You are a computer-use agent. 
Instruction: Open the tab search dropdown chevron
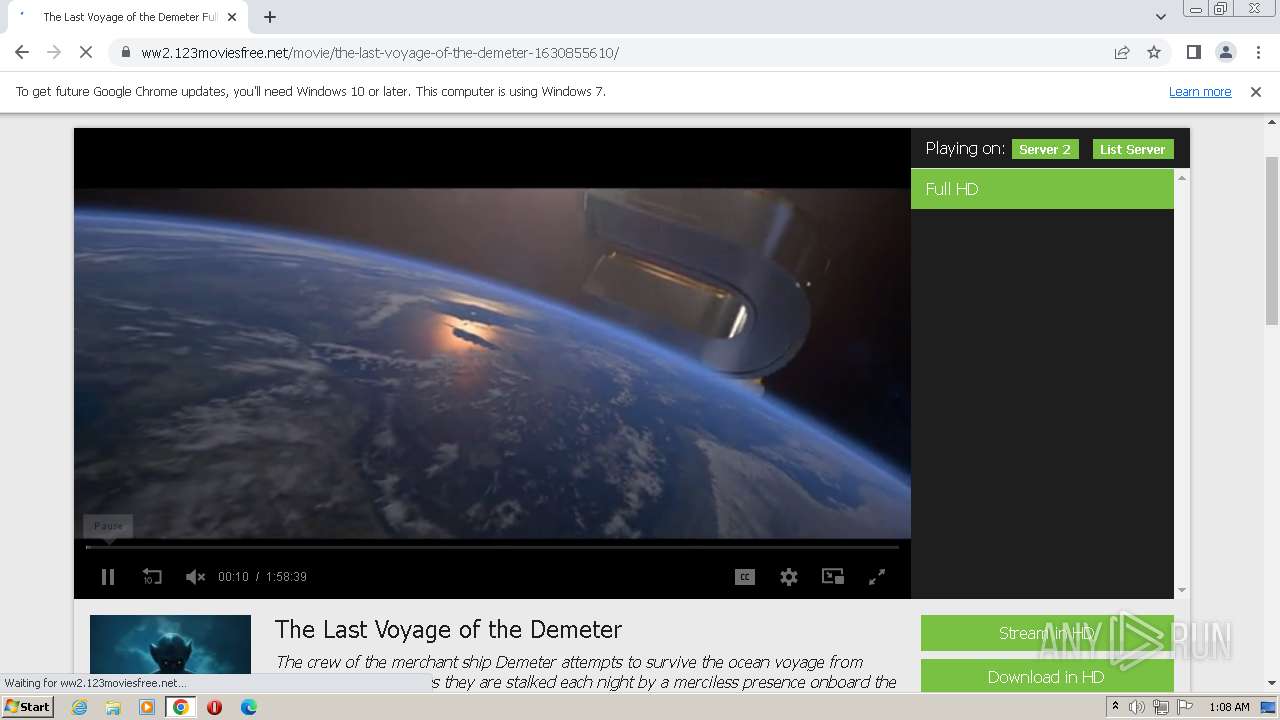tap(1161, 17)
